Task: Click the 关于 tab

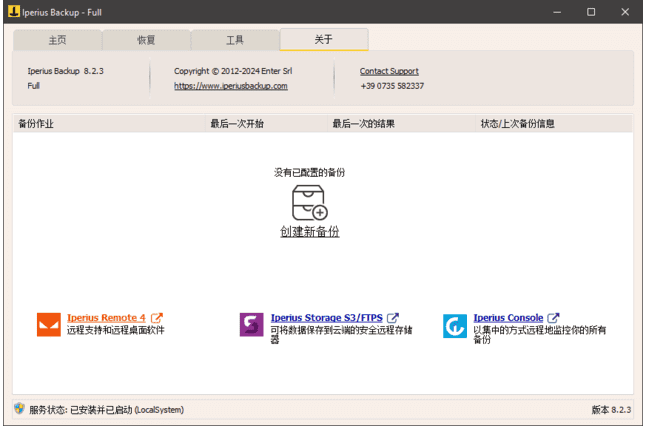Action: pos(324,40)
